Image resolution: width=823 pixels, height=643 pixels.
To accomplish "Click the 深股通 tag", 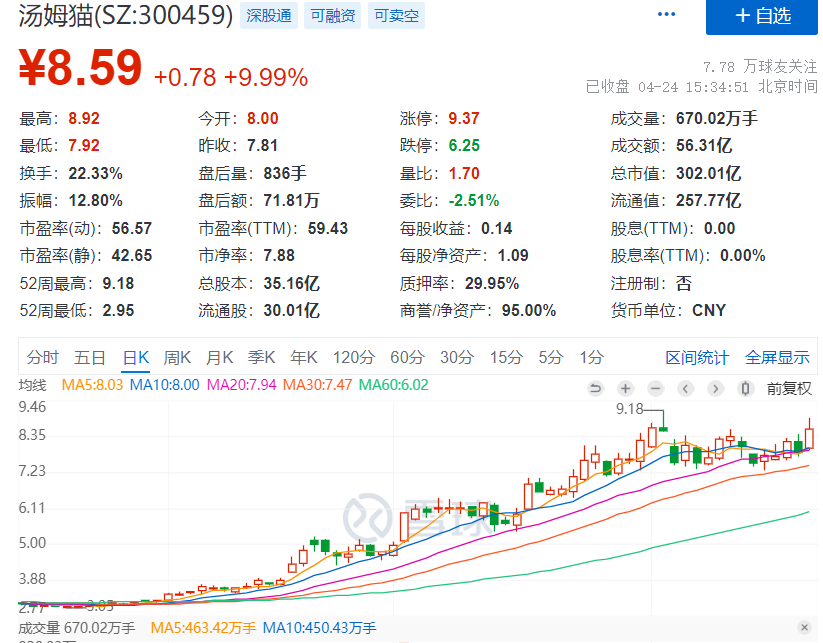I will pos(269,16).
